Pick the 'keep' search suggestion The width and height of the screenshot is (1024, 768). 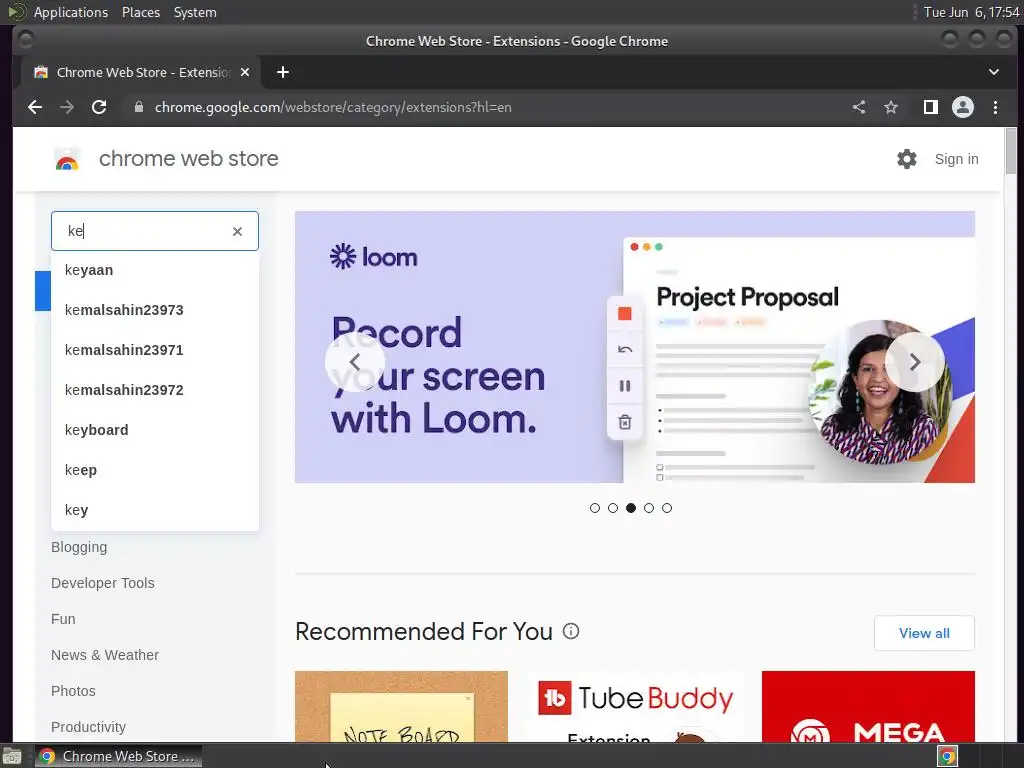point(155,470)
